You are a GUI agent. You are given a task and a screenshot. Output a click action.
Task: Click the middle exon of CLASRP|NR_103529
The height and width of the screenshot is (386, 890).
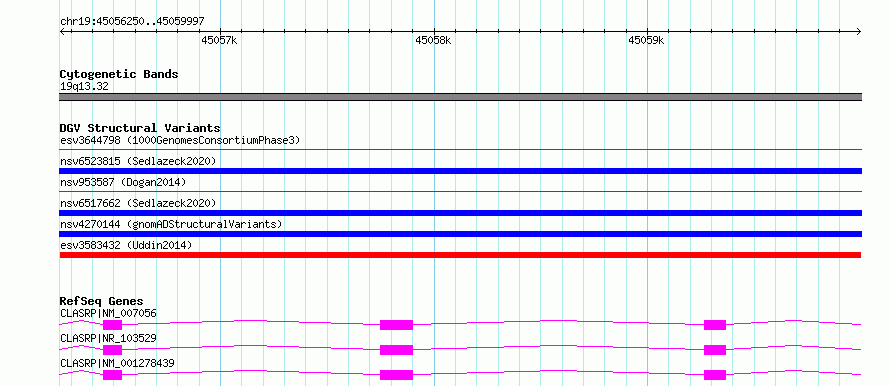click(396, 350)
